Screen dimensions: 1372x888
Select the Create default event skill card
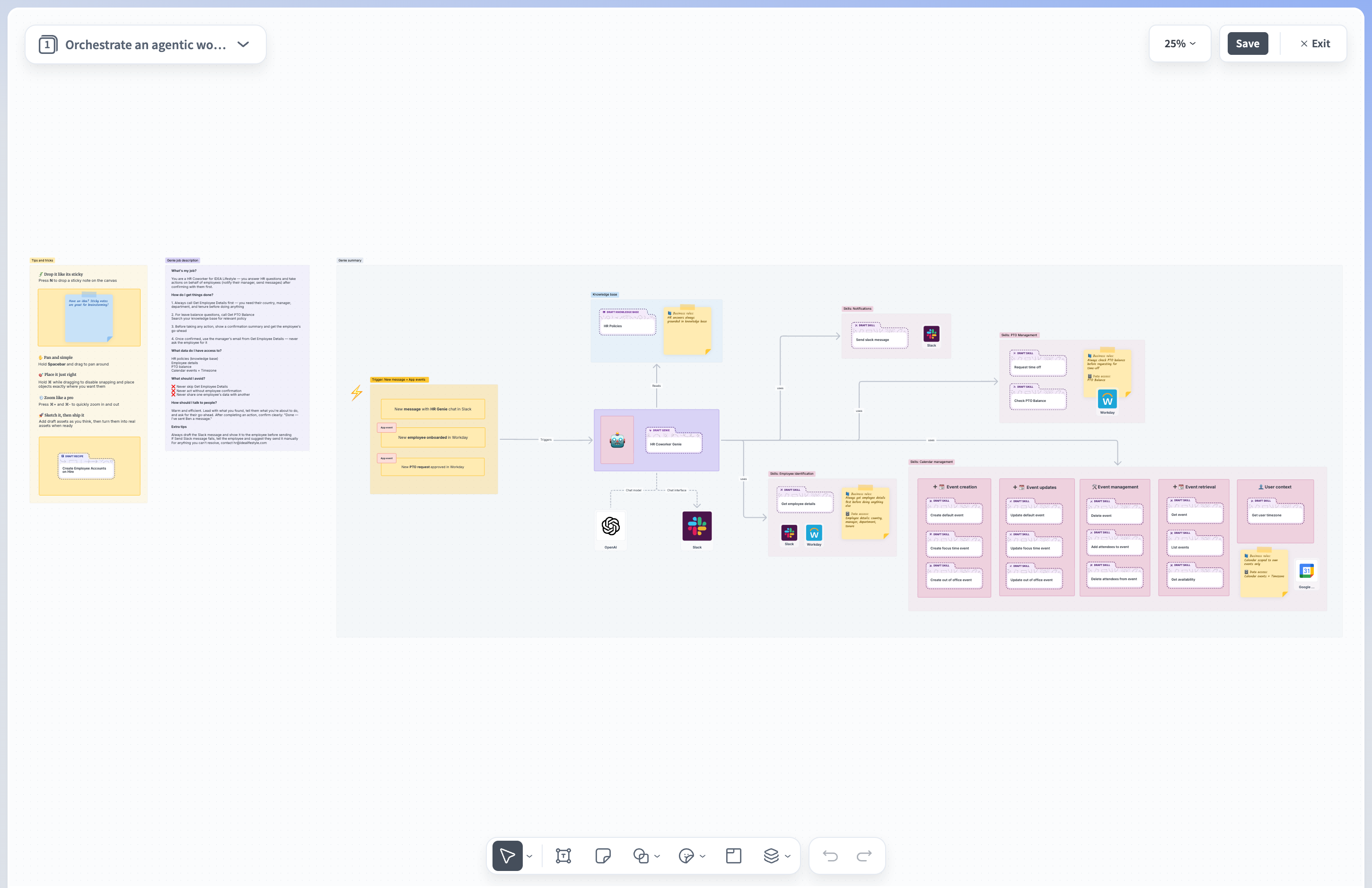pyautogui.click(x=954, y=511)
